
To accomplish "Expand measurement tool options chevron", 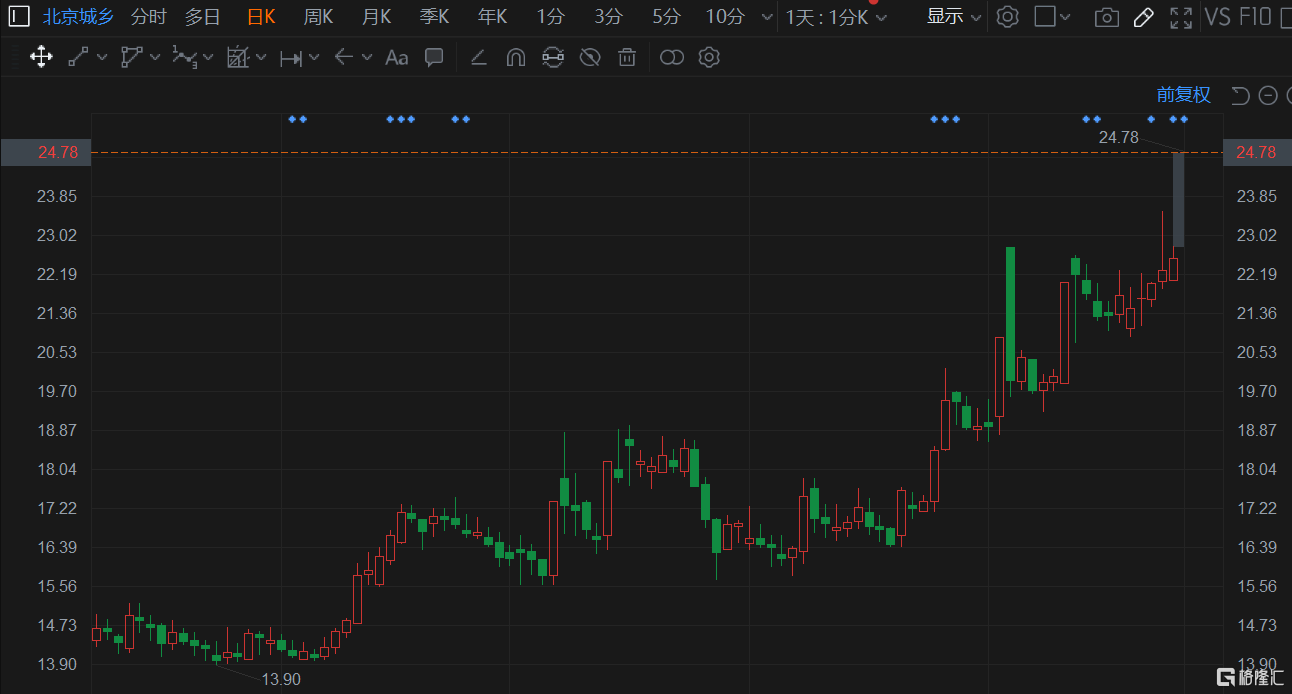I will [314, 57].
